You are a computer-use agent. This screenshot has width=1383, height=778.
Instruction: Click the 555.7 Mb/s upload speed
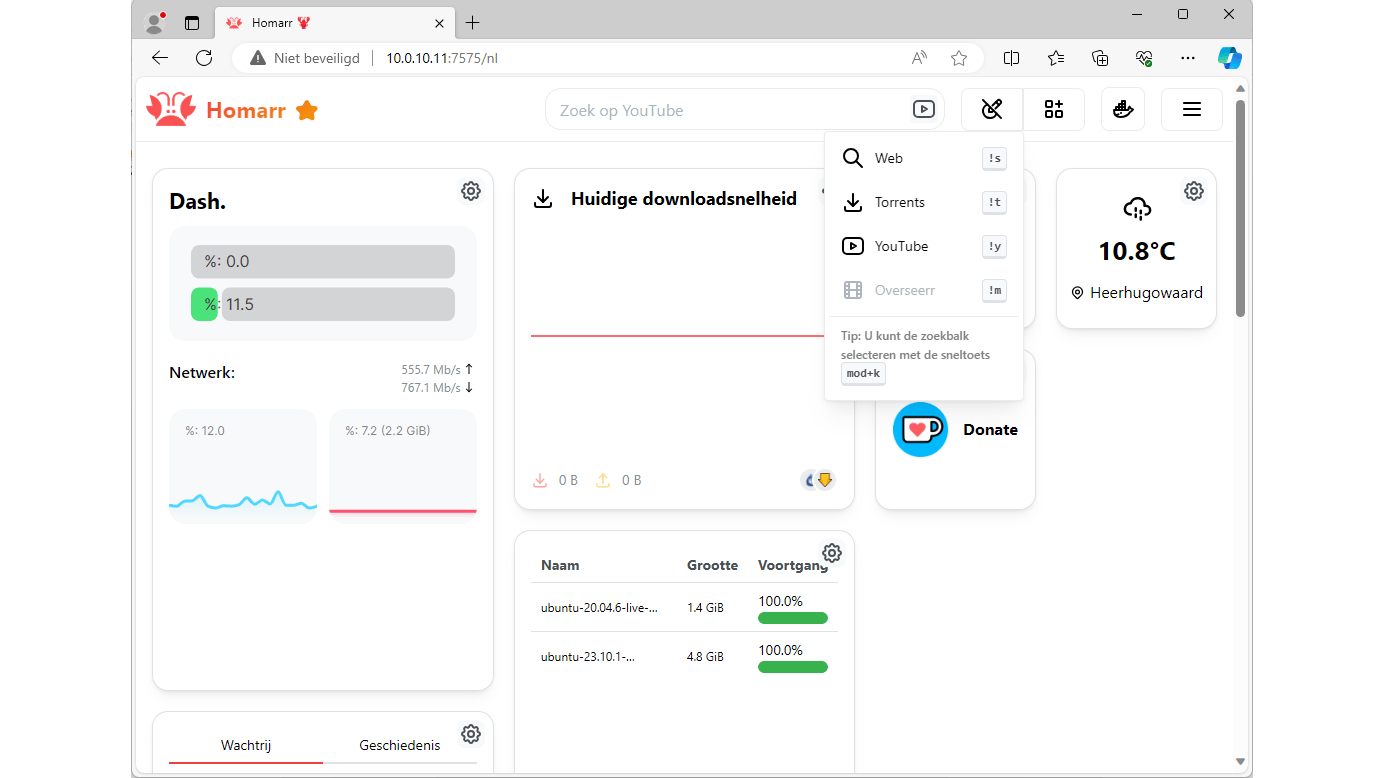[431, 369]
